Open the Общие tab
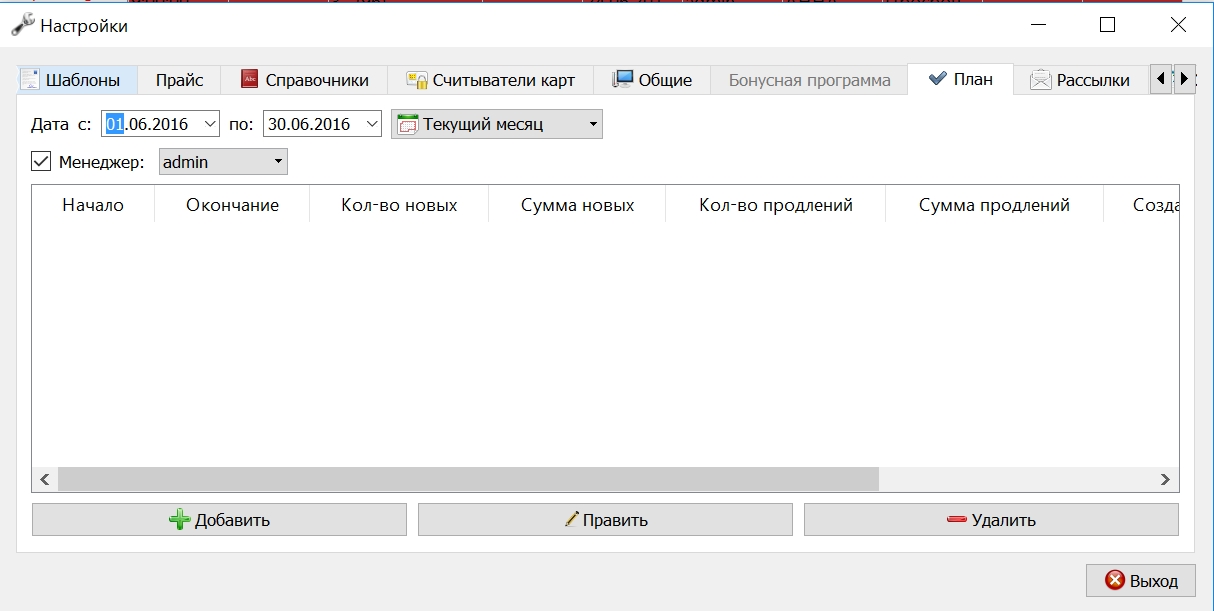The width and height of the screenshot is (1214, 611). [x=652, y=80]
